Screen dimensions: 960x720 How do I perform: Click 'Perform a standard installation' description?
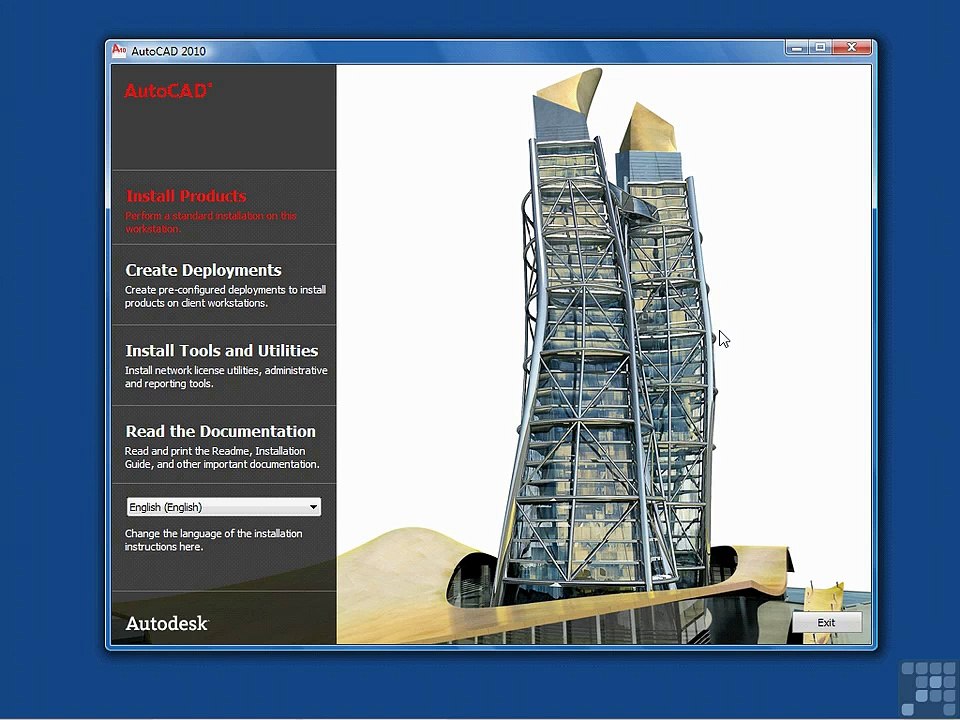click(211, 222)
